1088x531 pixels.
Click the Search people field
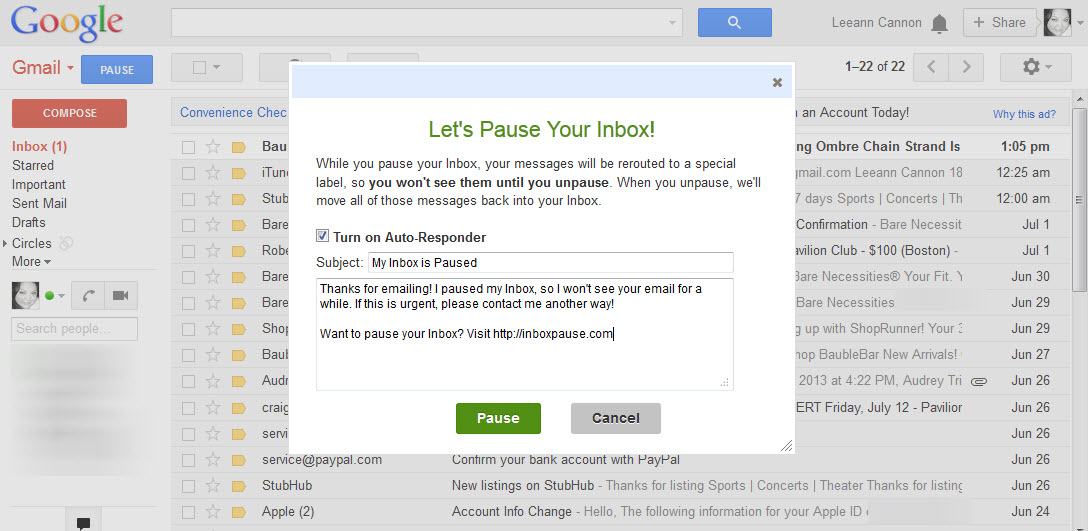coord(74,328)
